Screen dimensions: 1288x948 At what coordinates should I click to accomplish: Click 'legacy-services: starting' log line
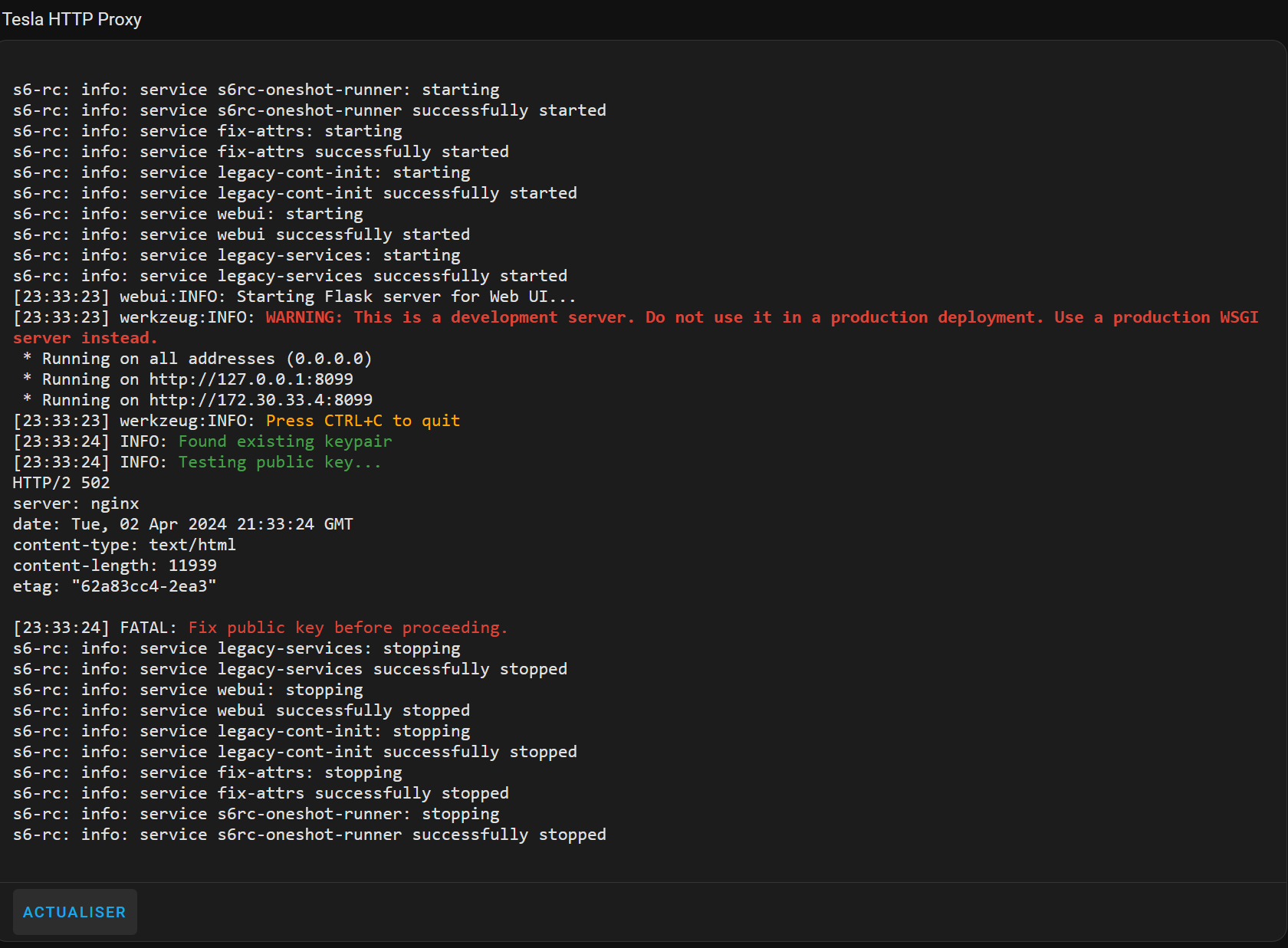click(x=237, y=255)
